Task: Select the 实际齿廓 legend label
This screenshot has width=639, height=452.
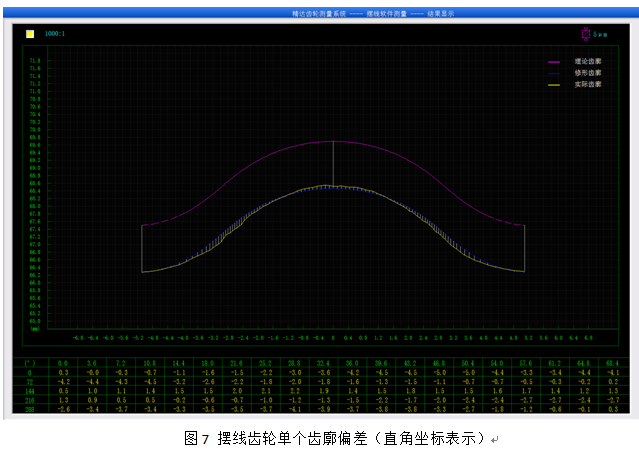Action: [588, 85]
